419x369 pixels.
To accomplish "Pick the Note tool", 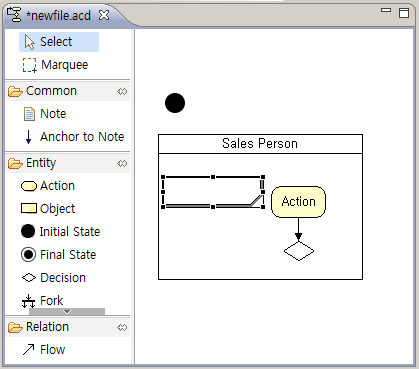I will [45, 114].
